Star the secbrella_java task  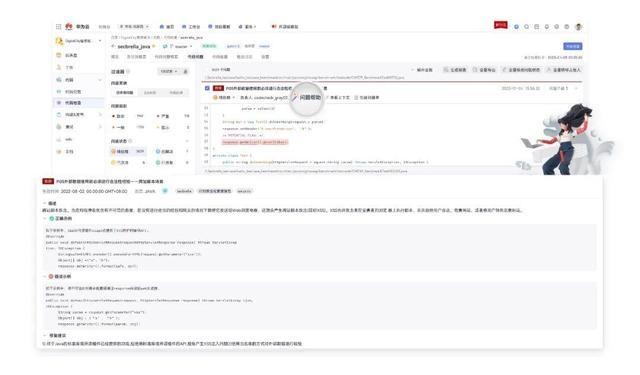point(154,47)
